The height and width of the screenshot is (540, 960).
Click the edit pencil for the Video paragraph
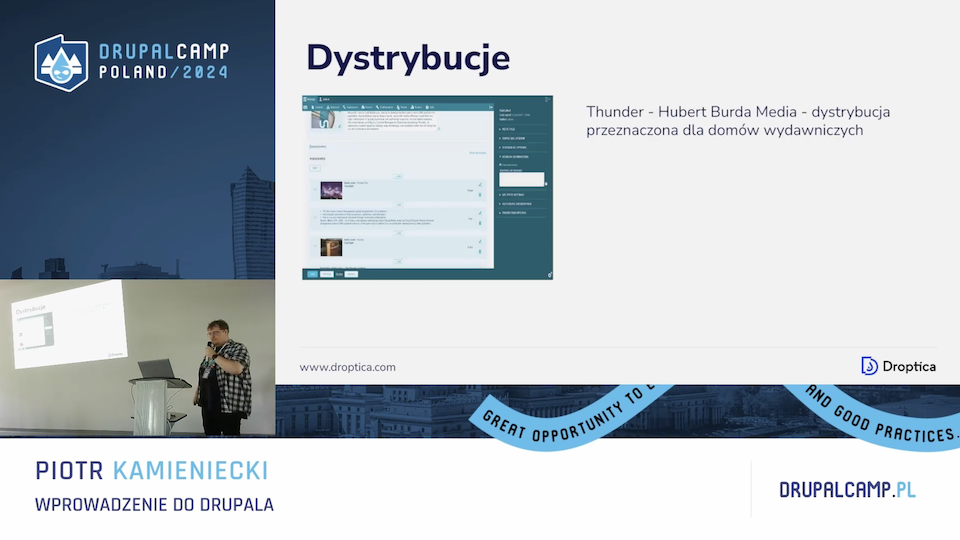click(x=480, y=241)
